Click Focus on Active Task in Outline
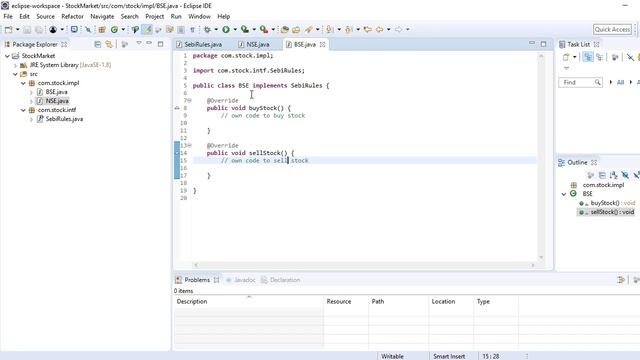The image size is (640, 360). pyautogui.click(x=591, y=175)
